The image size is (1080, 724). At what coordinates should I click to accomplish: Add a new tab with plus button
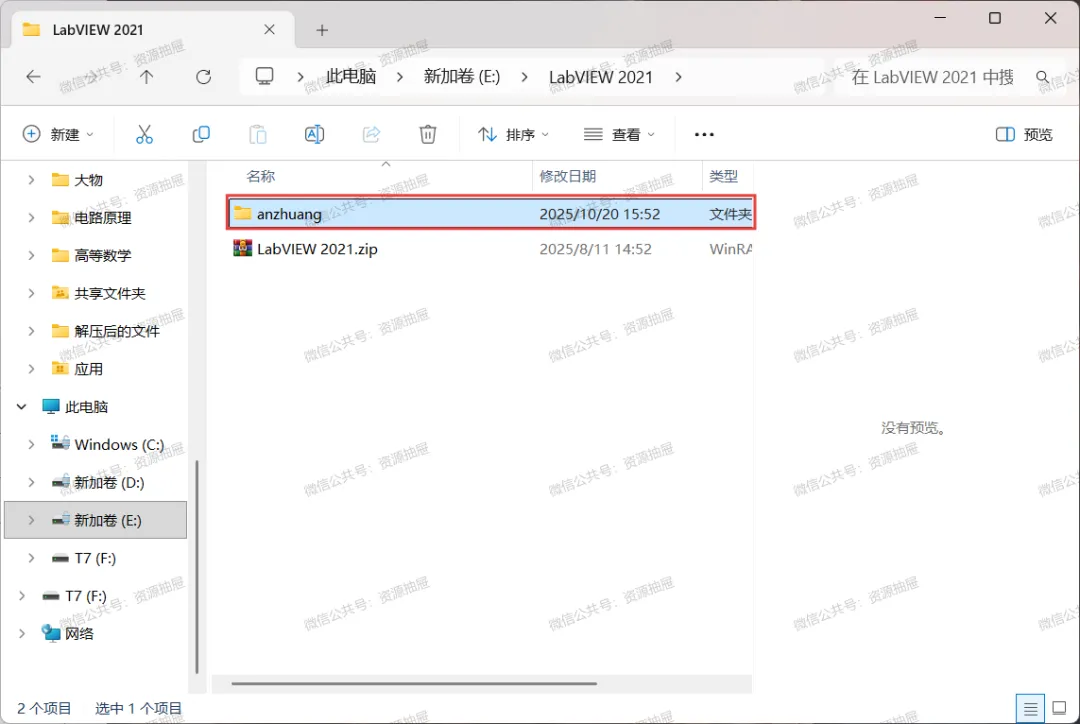point(322,30)
